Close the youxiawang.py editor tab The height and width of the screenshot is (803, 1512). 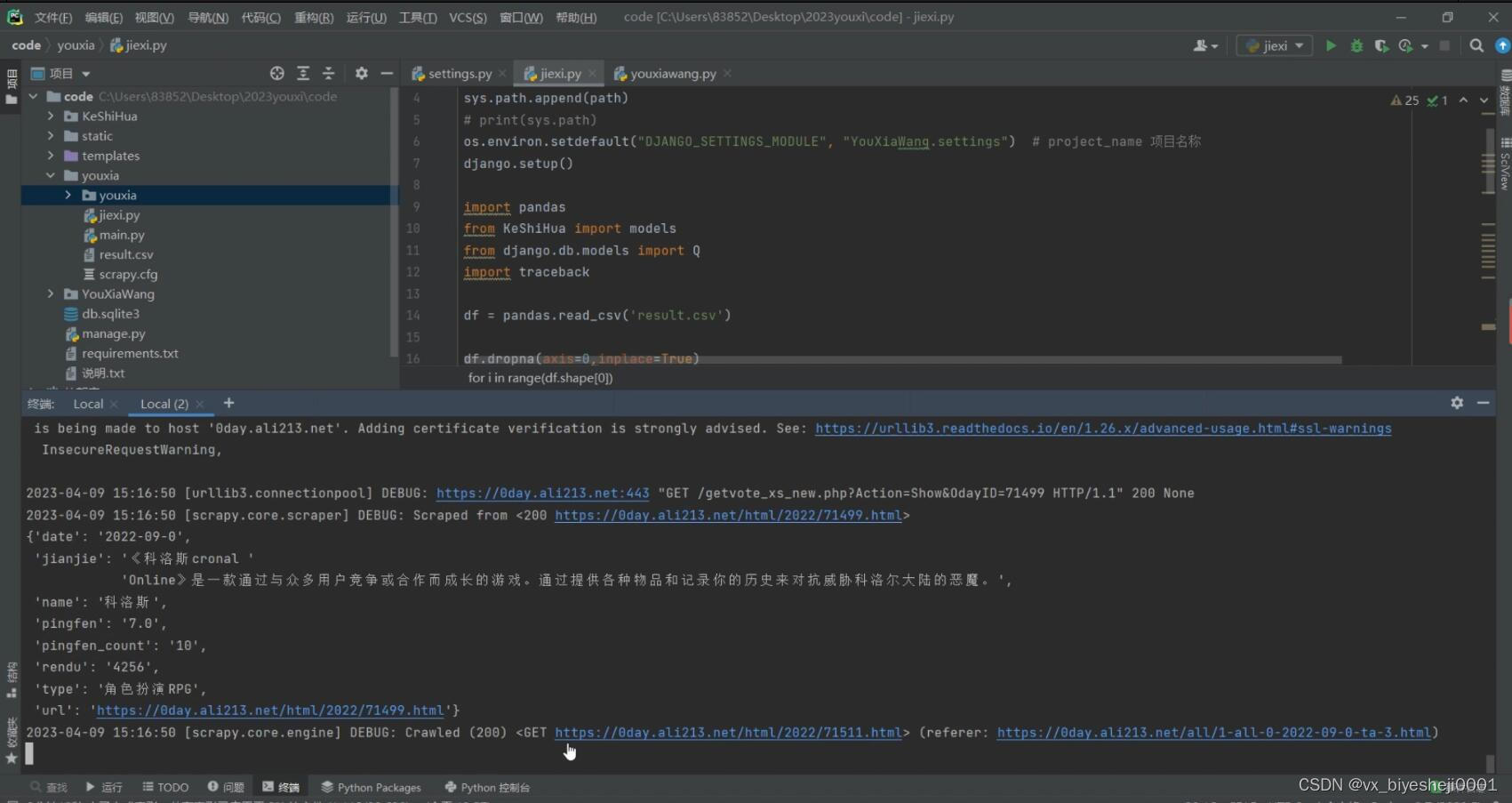tap(727, 74)
